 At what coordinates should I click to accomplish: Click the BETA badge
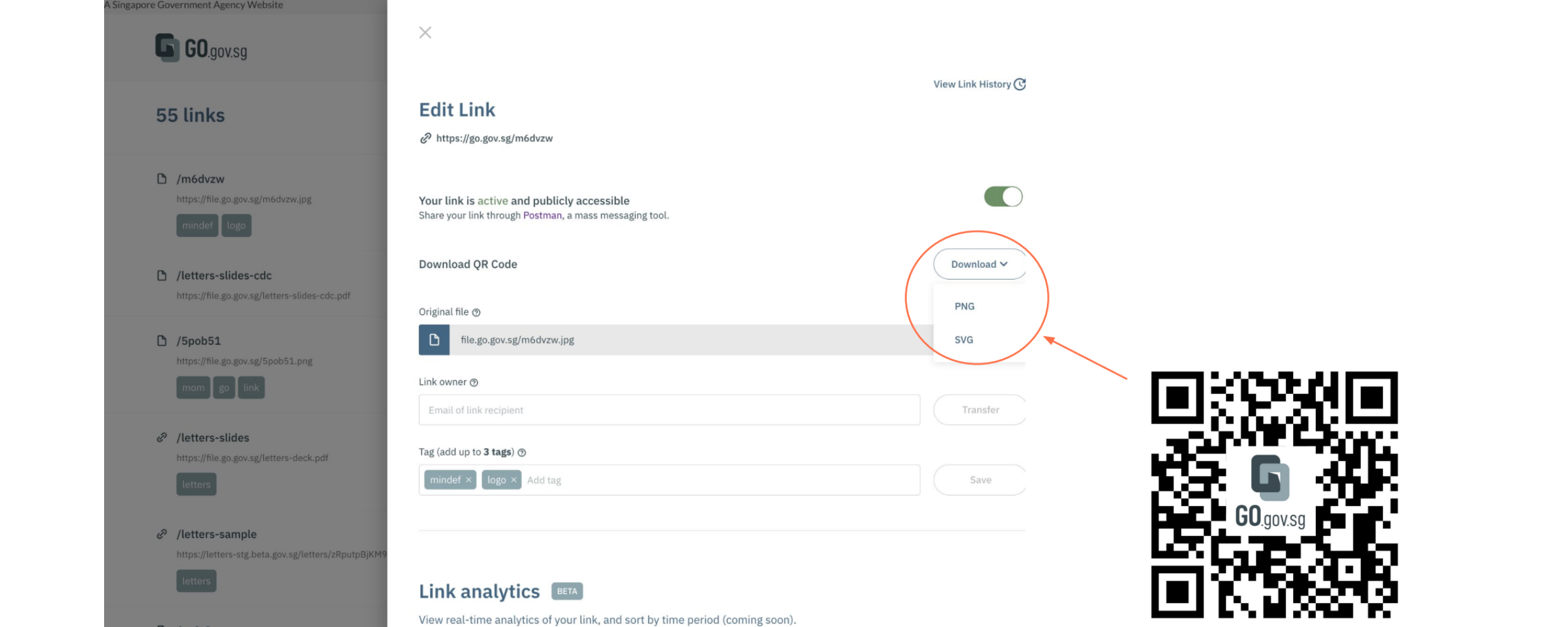click(x=567, y=591)
